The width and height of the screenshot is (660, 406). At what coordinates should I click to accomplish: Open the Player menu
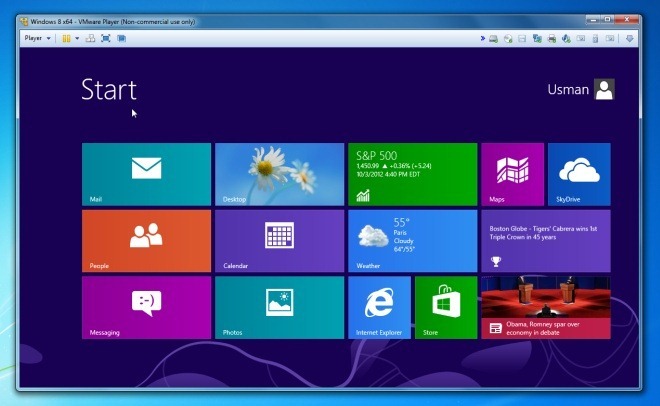pyautogui.click(x=37, y=38)
